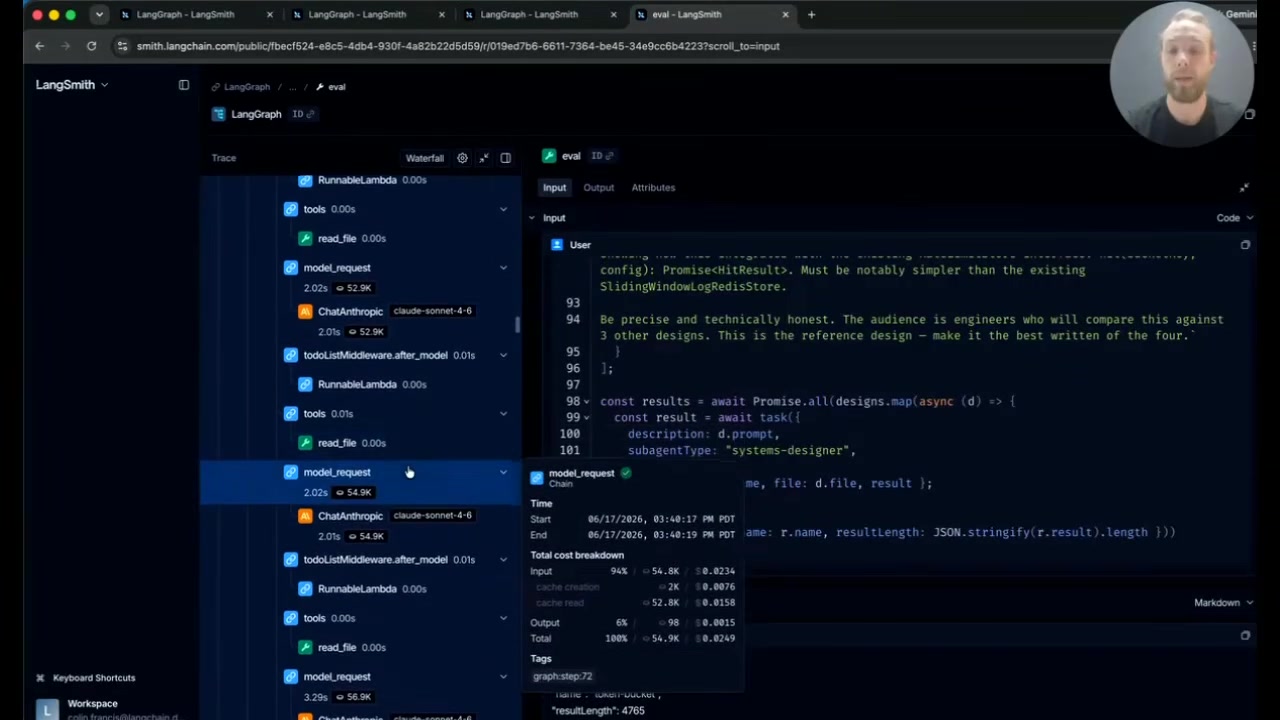Screen dimensions: 1280x720
Task: Switch to the Input tab
Action: (554, 188)
